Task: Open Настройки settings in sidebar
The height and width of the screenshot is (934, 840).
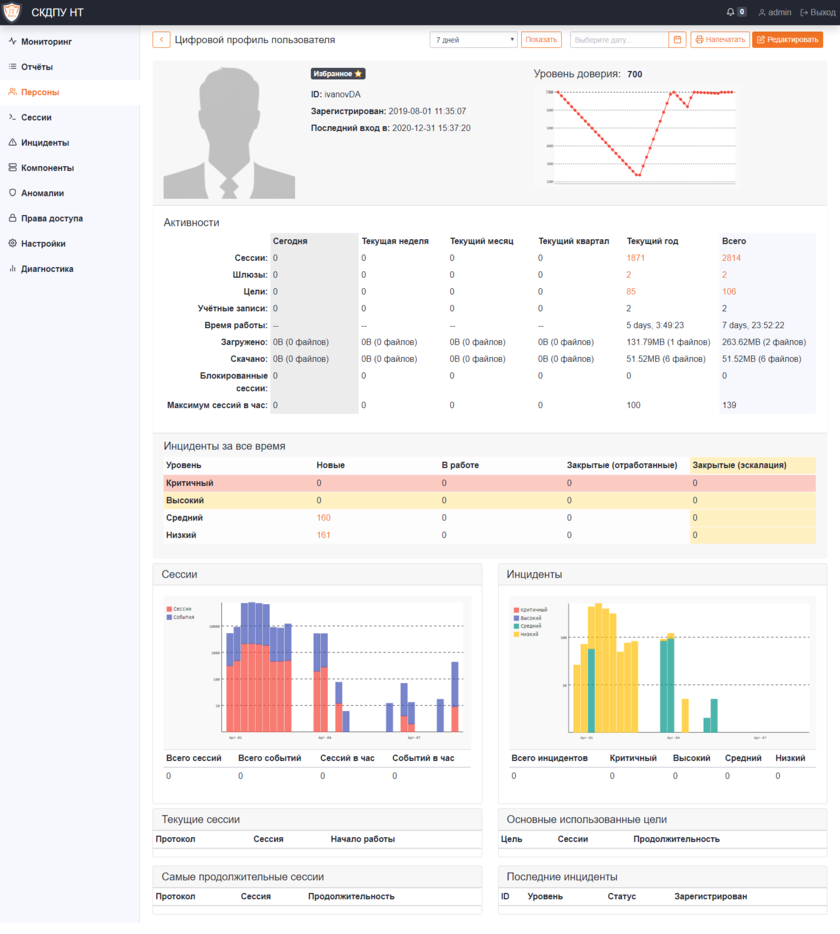Action: click(x=43, y=243)
